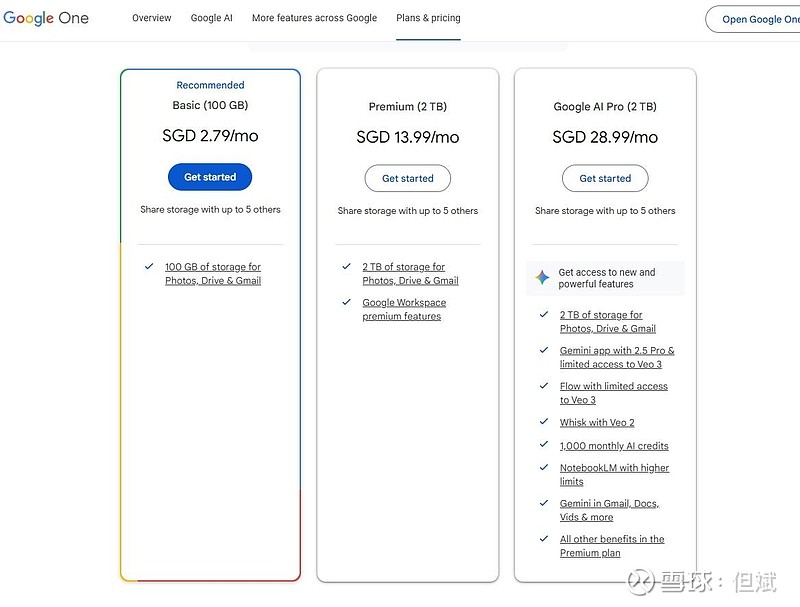Viewport: 800px width, 607px height.
Task: Click the Open Google One button
Action: click(753, 19)
